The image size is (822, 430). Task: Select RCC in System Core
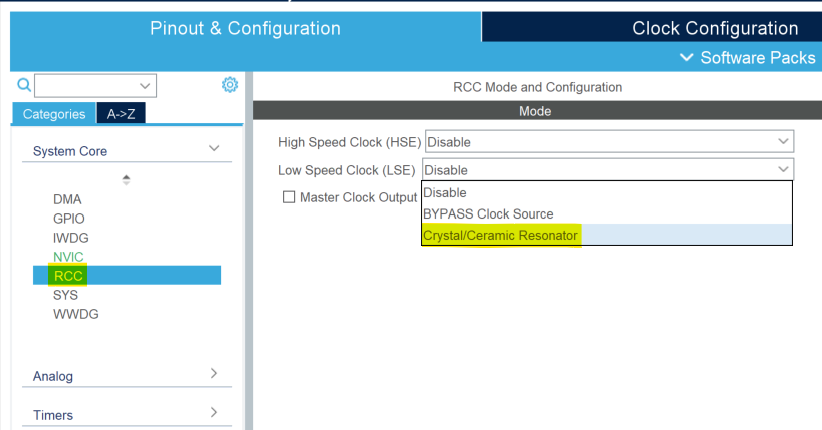(x=127, y=276)
